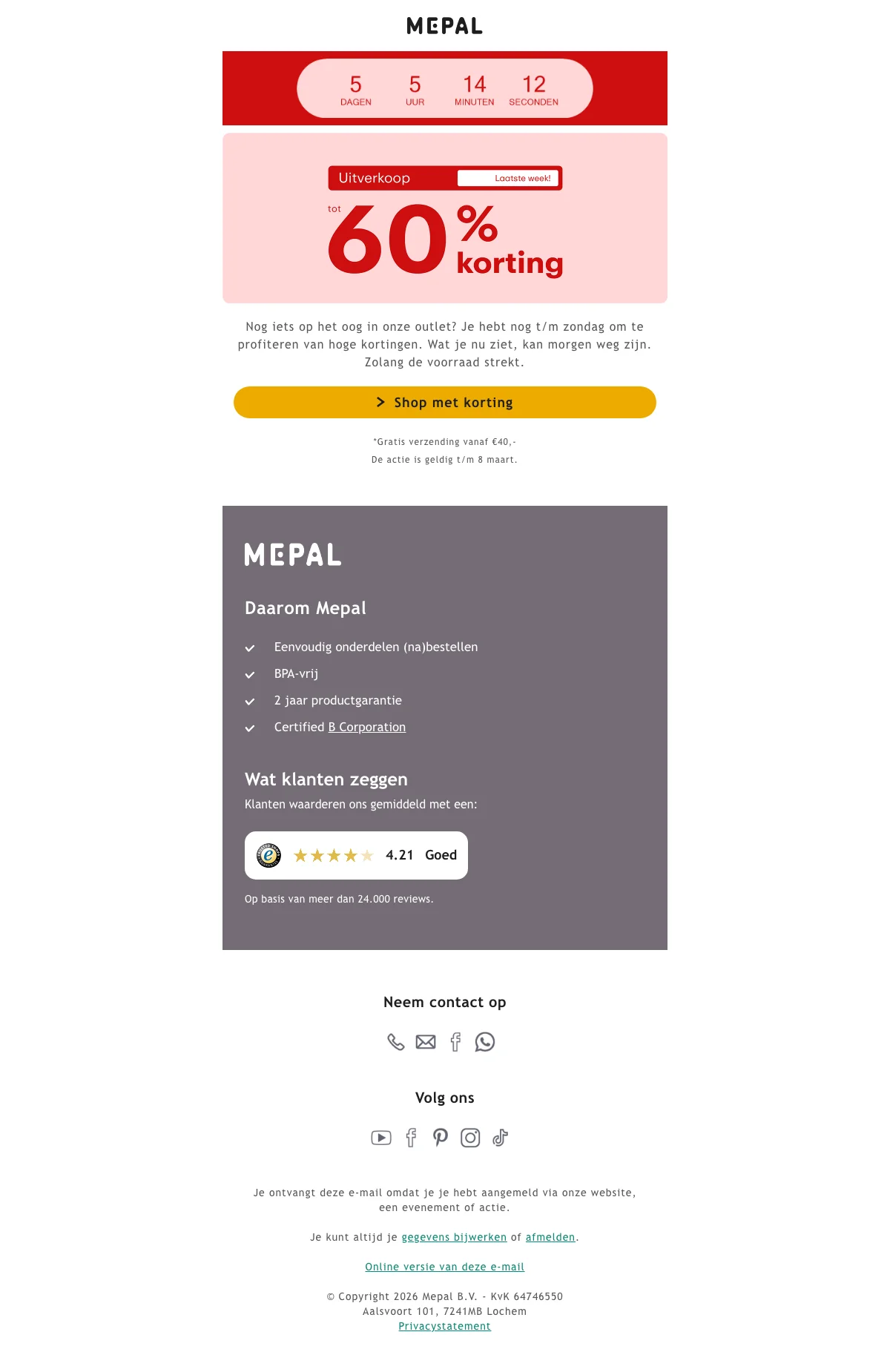The height and width of the screenshot is (1372, 890).
Task: Open WhatsApp contact icon
Action: [485, 1042]
